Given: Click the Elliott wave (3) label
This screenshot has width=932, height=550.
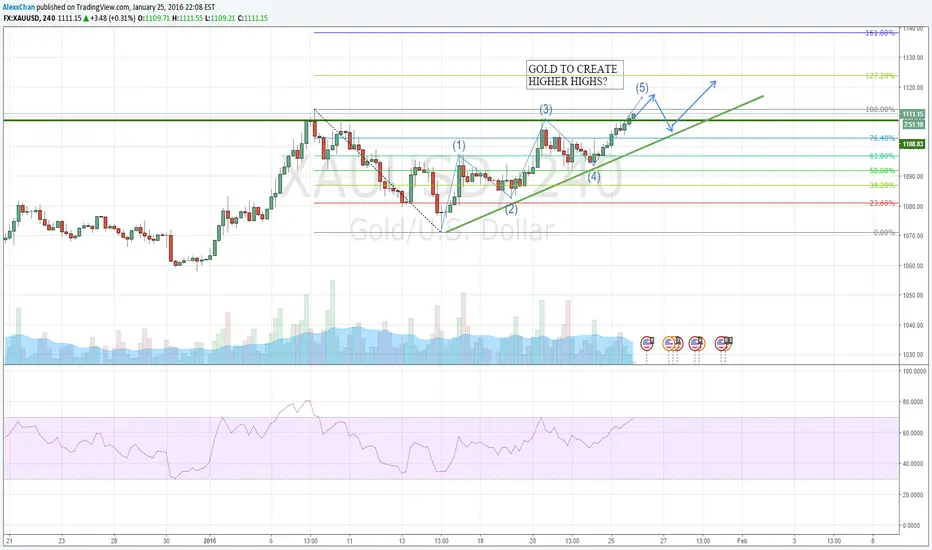Looking at the screenshot, I should point(546,109).
